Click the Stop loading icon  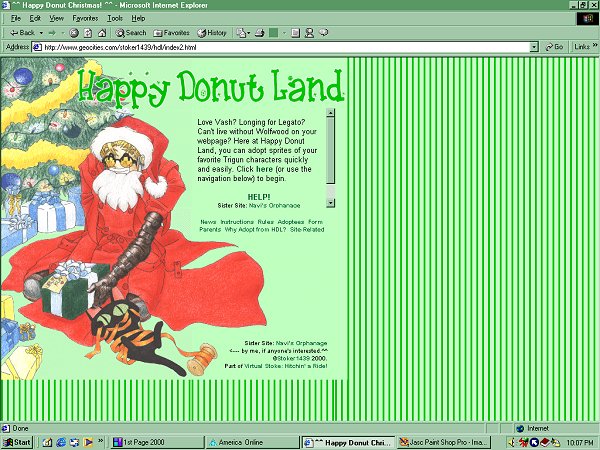[74, 33]
